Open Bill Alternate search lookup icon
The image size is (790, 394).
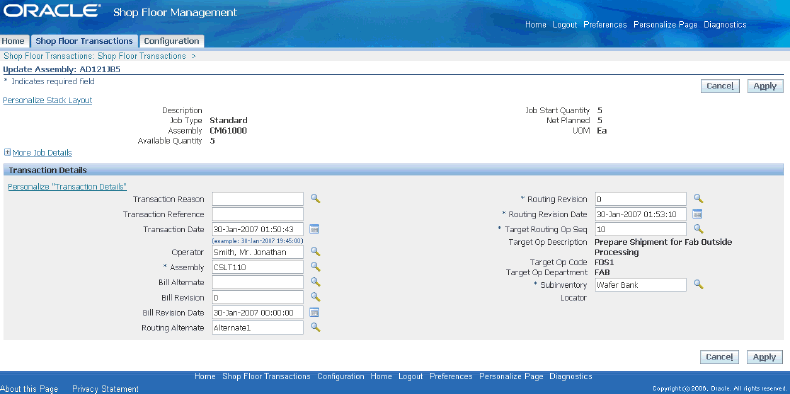[315, 282]
